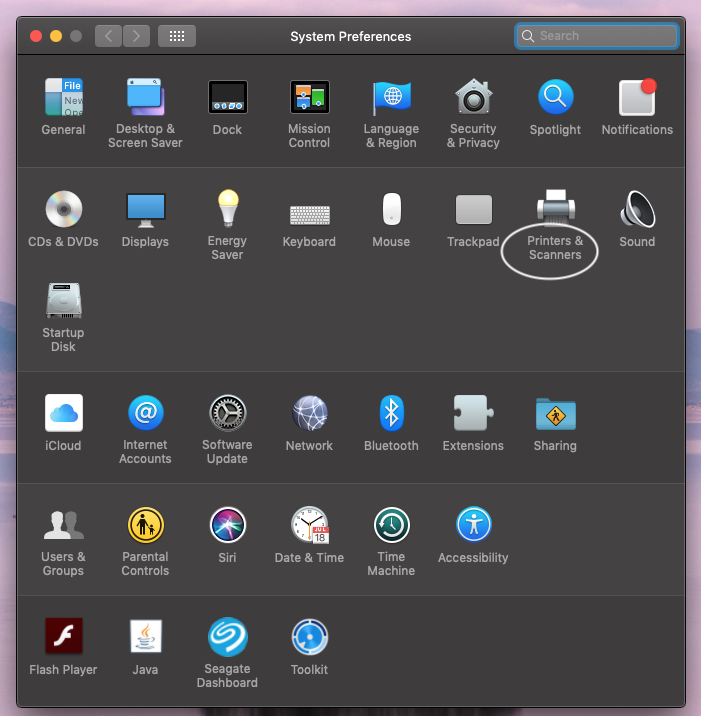
Task: Open Java control panel
Action: tap(145, 636)
